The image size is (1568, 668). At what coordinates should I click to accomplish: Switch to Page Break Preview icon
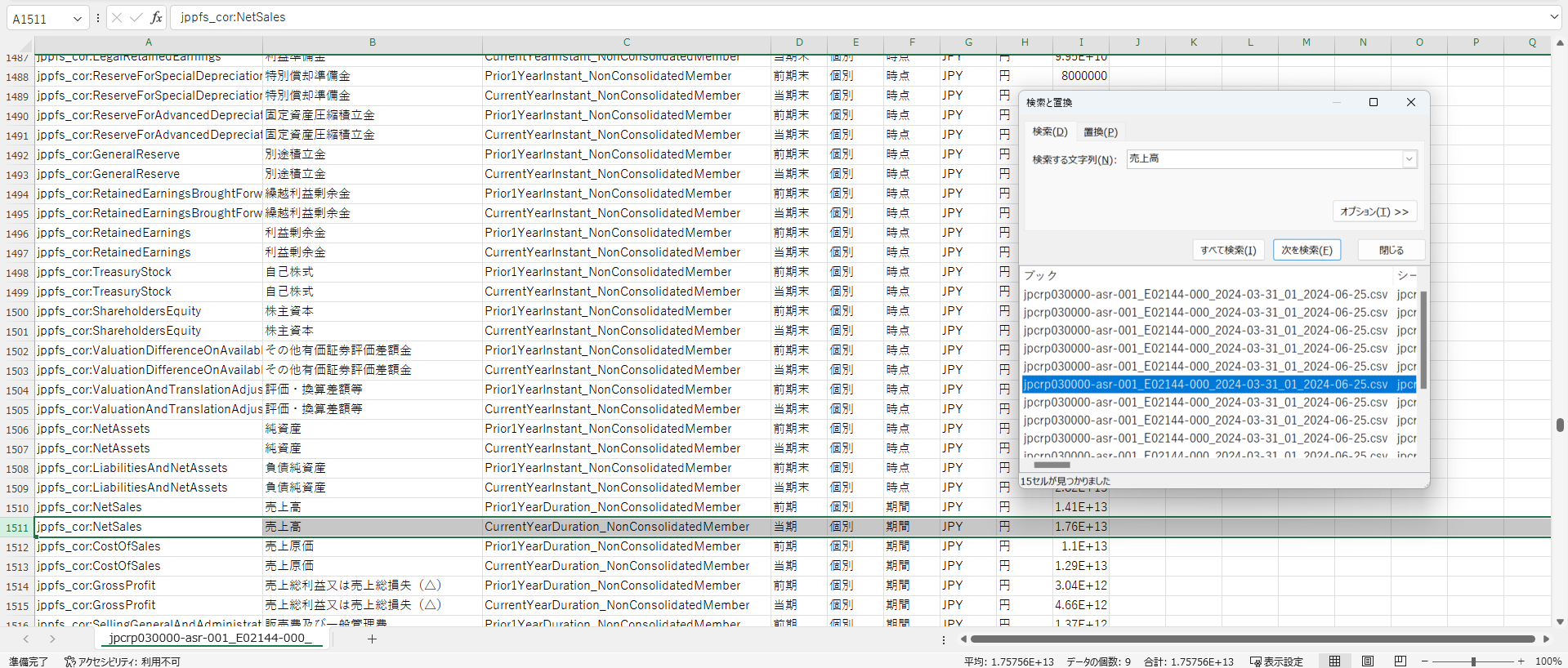pos(1400,661)
